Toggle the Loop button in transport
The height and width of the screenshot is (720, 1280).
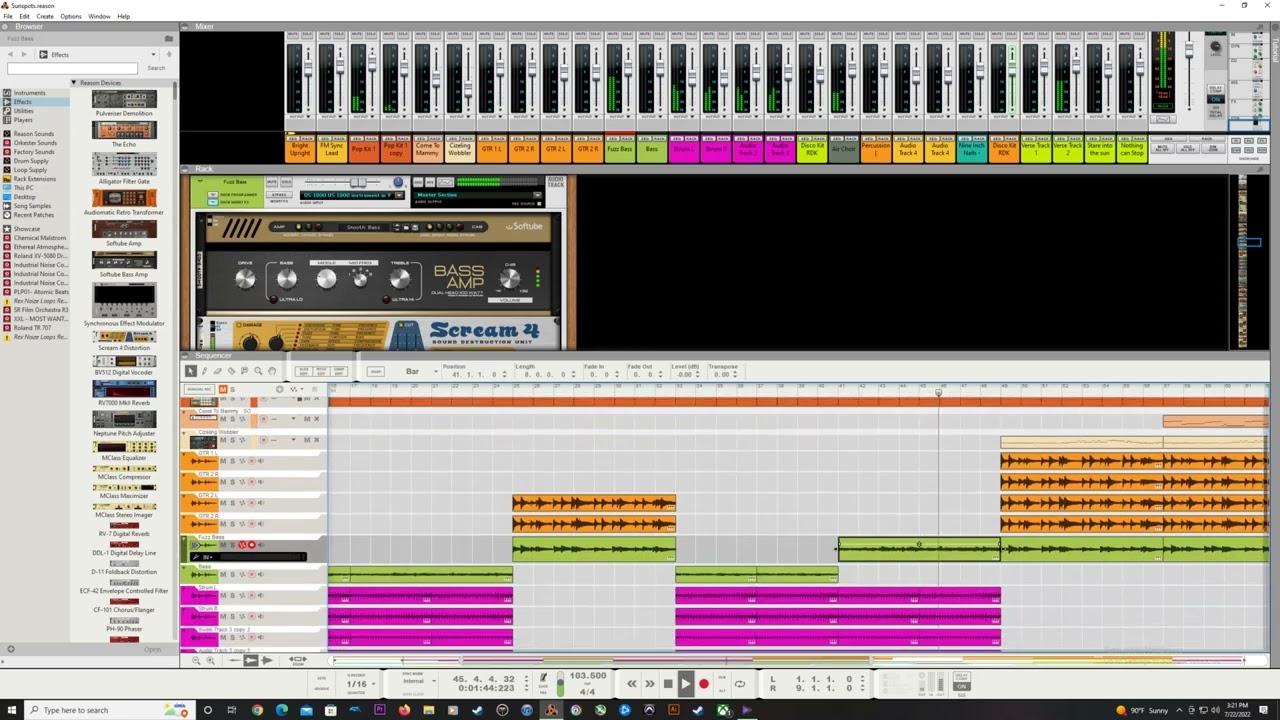point(740,684)
